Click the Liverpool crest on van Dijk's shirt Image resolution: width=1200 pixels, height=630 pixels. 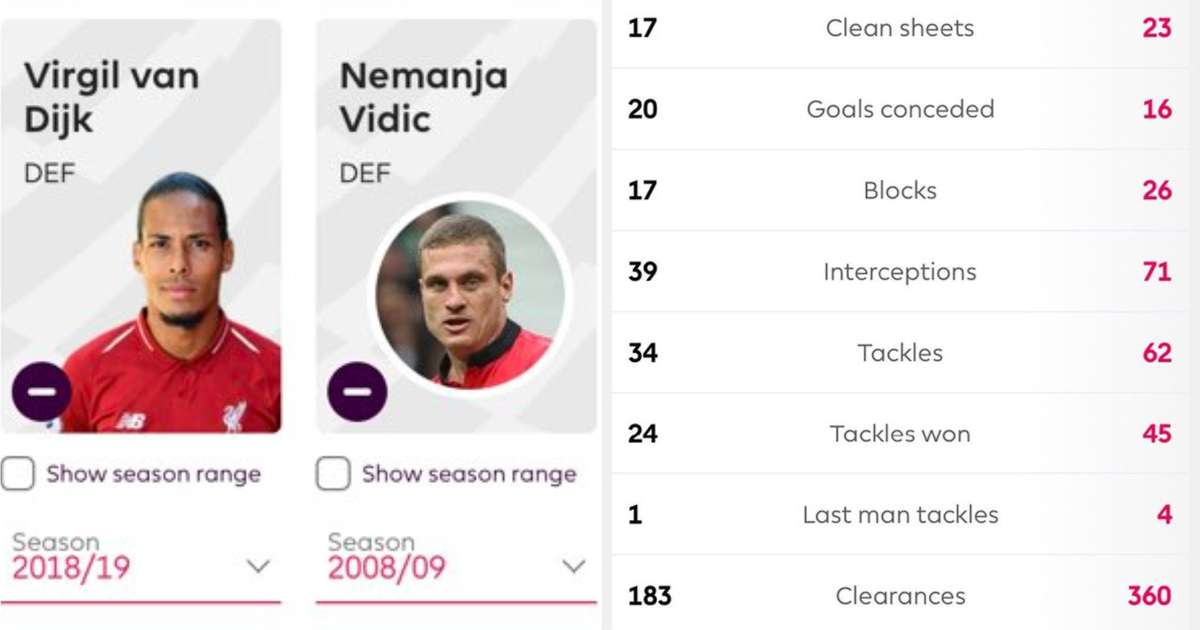click(236, 415)
